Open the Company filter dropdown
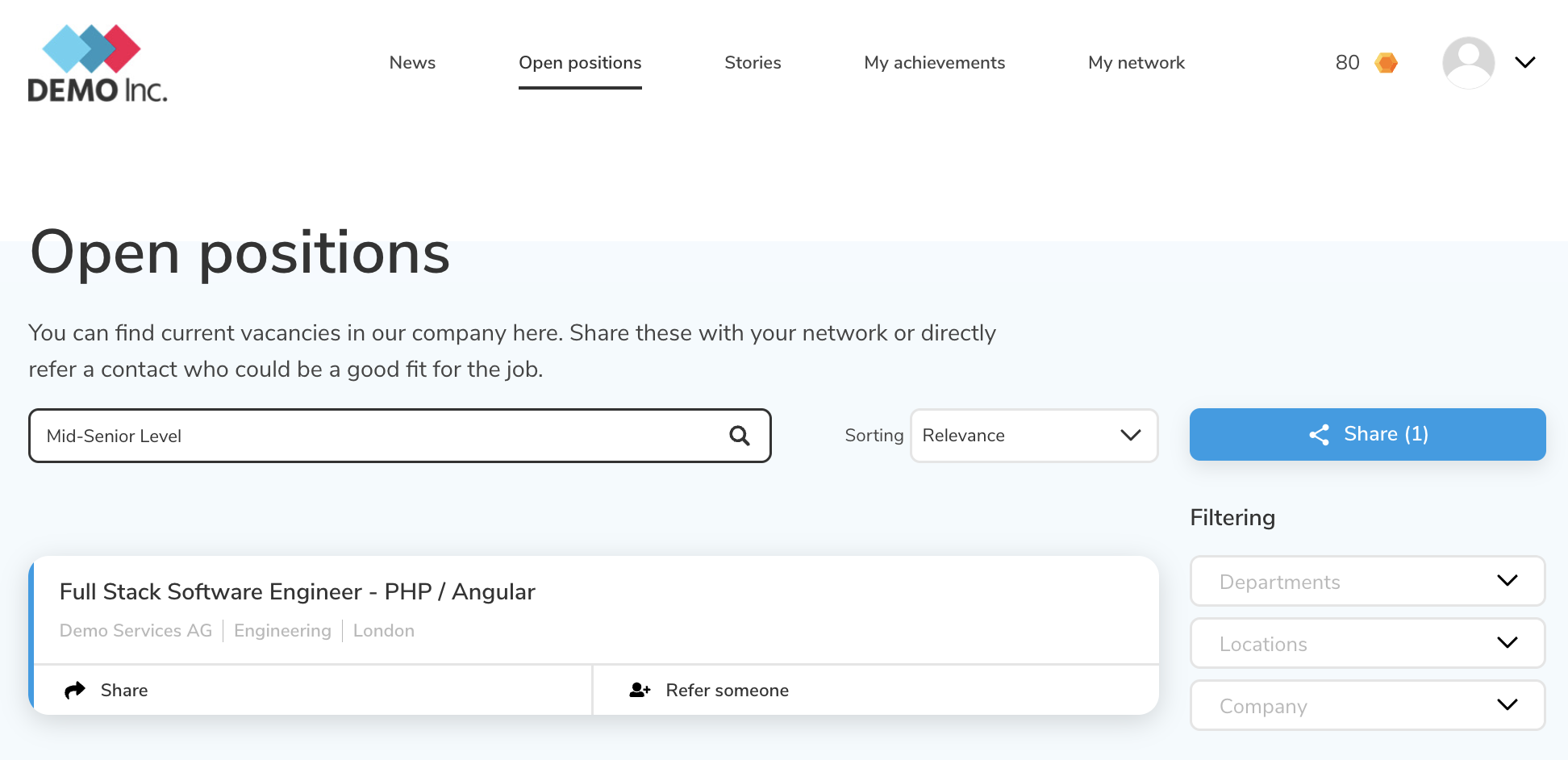 [x=1367, y=705]
